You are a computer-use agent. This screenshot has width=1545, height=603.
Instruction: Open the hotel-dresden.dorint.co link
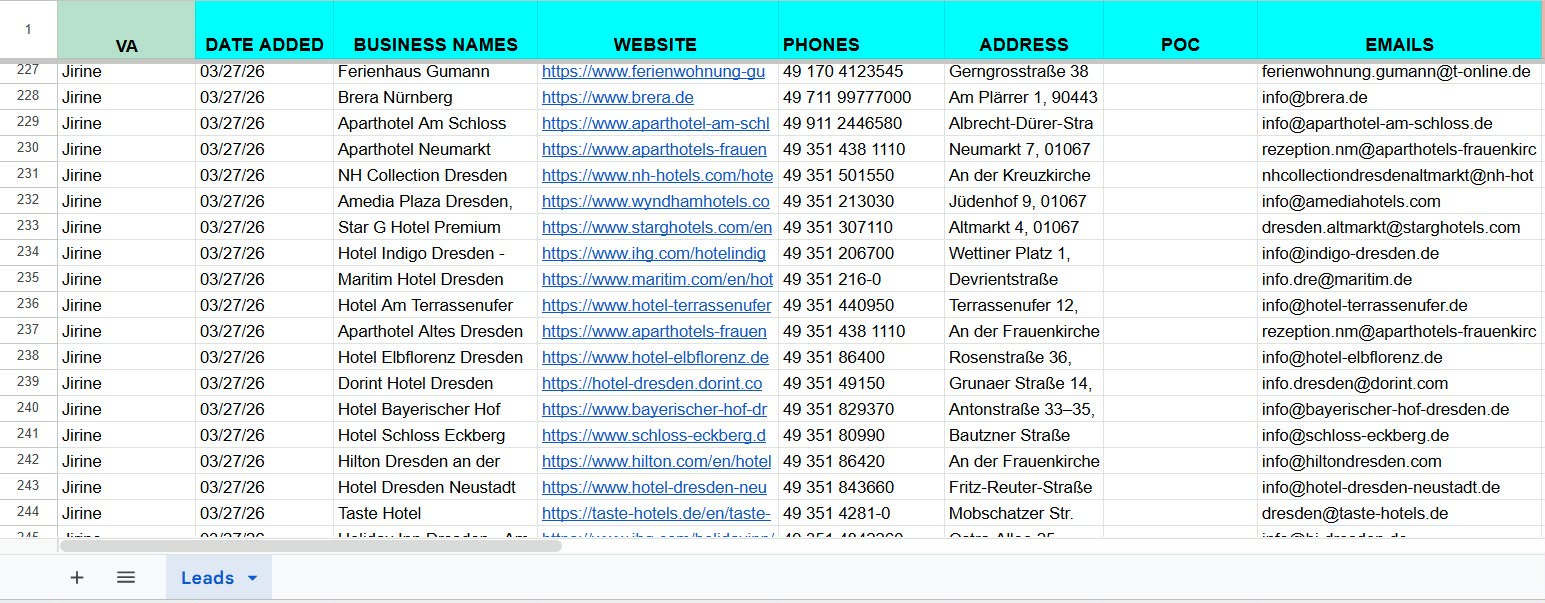(x=652, y=383)
